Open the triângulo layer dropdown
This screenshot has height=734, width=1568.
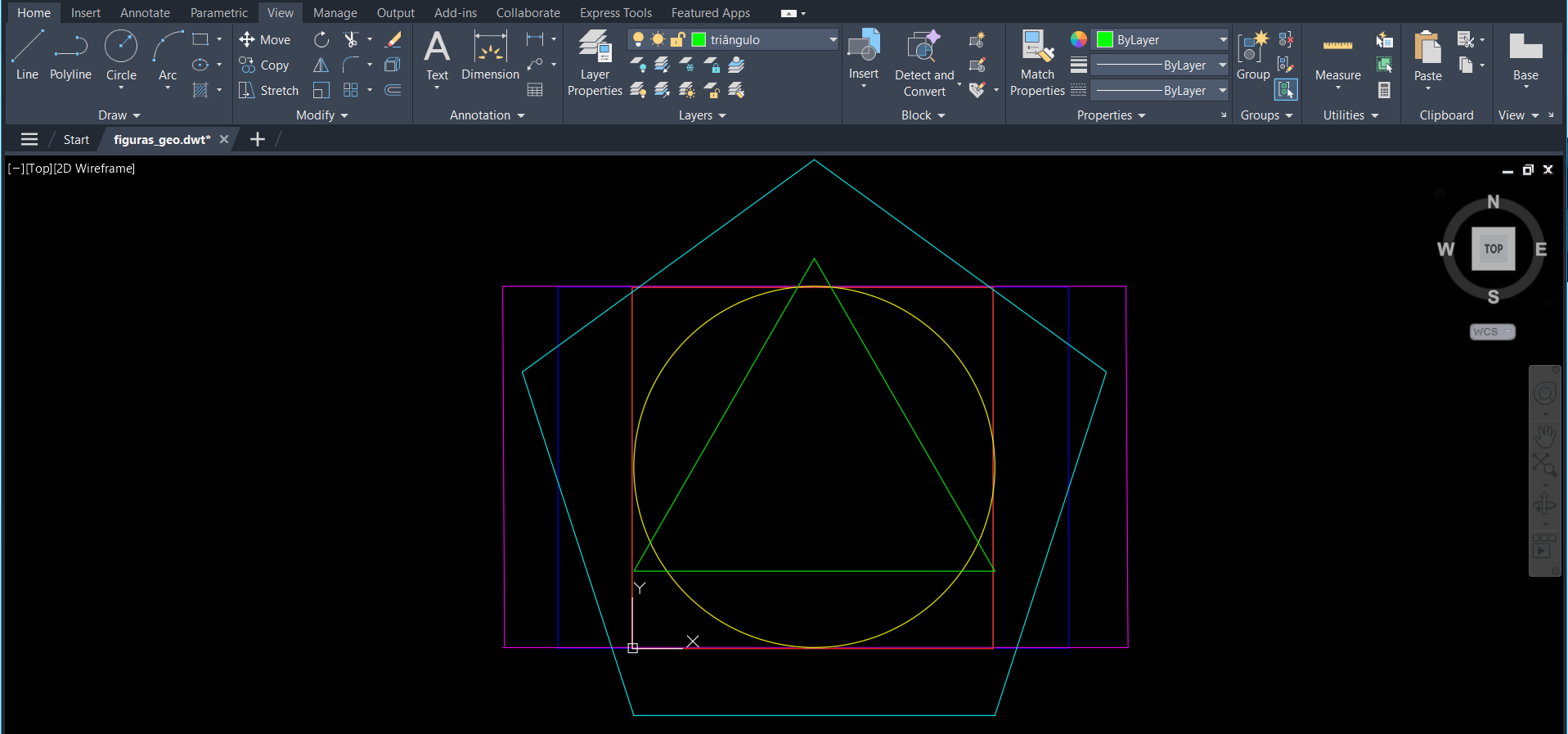pyautogui.click(x=833, y=39)
